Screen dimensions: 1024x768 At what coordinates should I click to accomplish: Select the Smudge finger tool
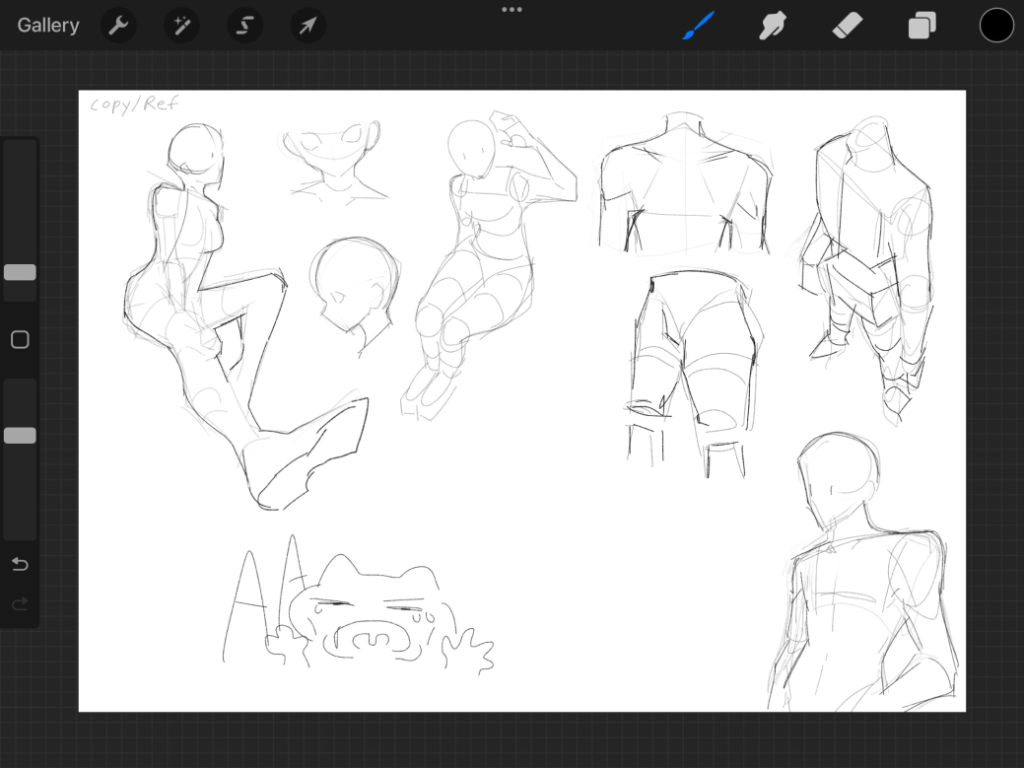[x=772, y=26]
